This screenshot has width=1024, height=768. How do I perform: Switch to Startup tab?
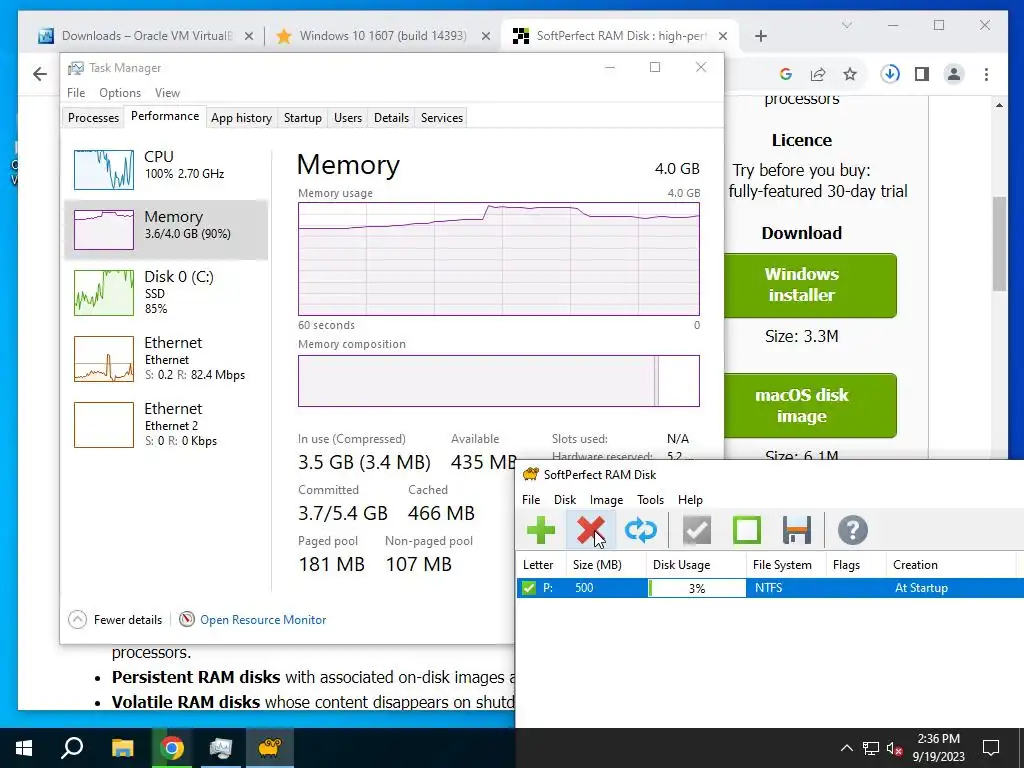point(302,118)
